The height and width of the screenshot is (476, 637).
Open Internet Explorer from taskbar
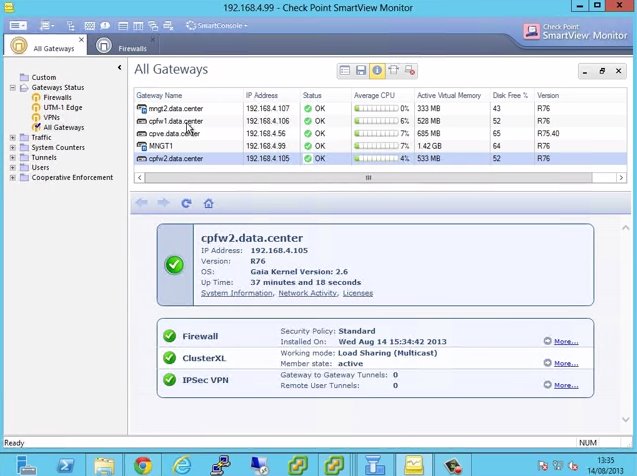182,465
